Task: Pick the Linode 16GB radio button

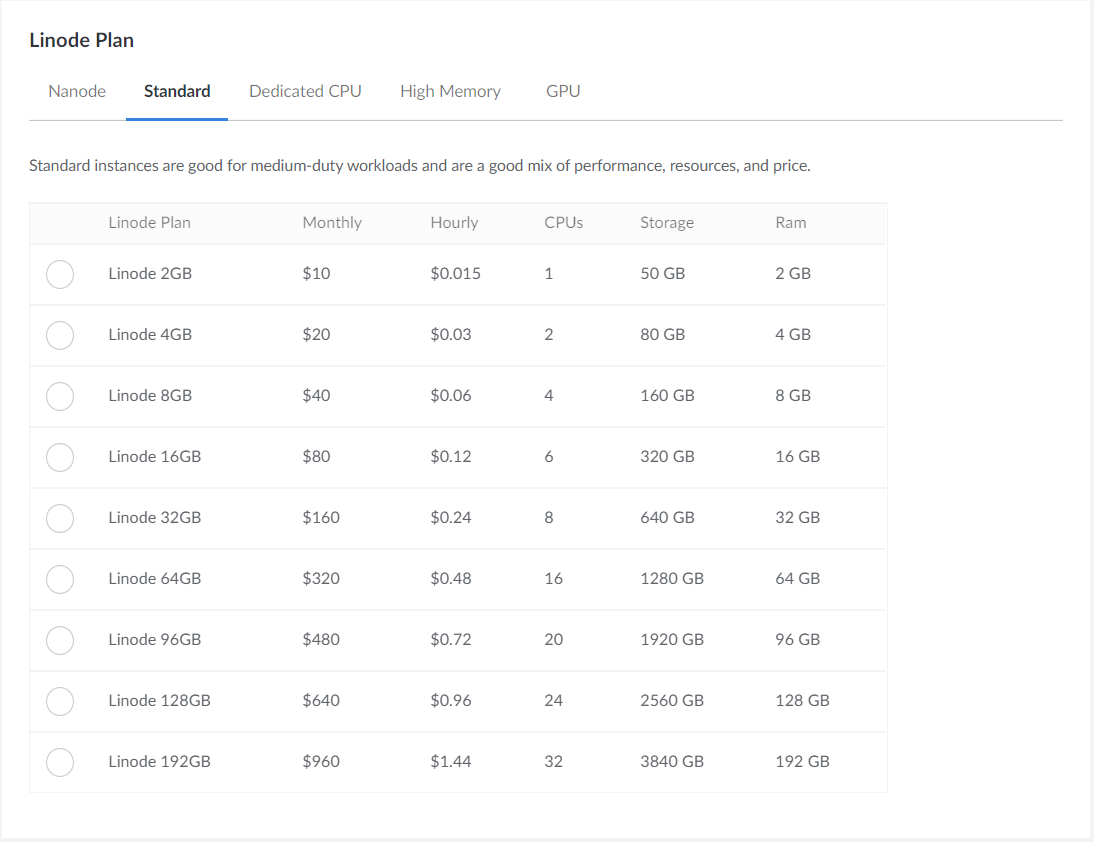Action: (60, 457)
